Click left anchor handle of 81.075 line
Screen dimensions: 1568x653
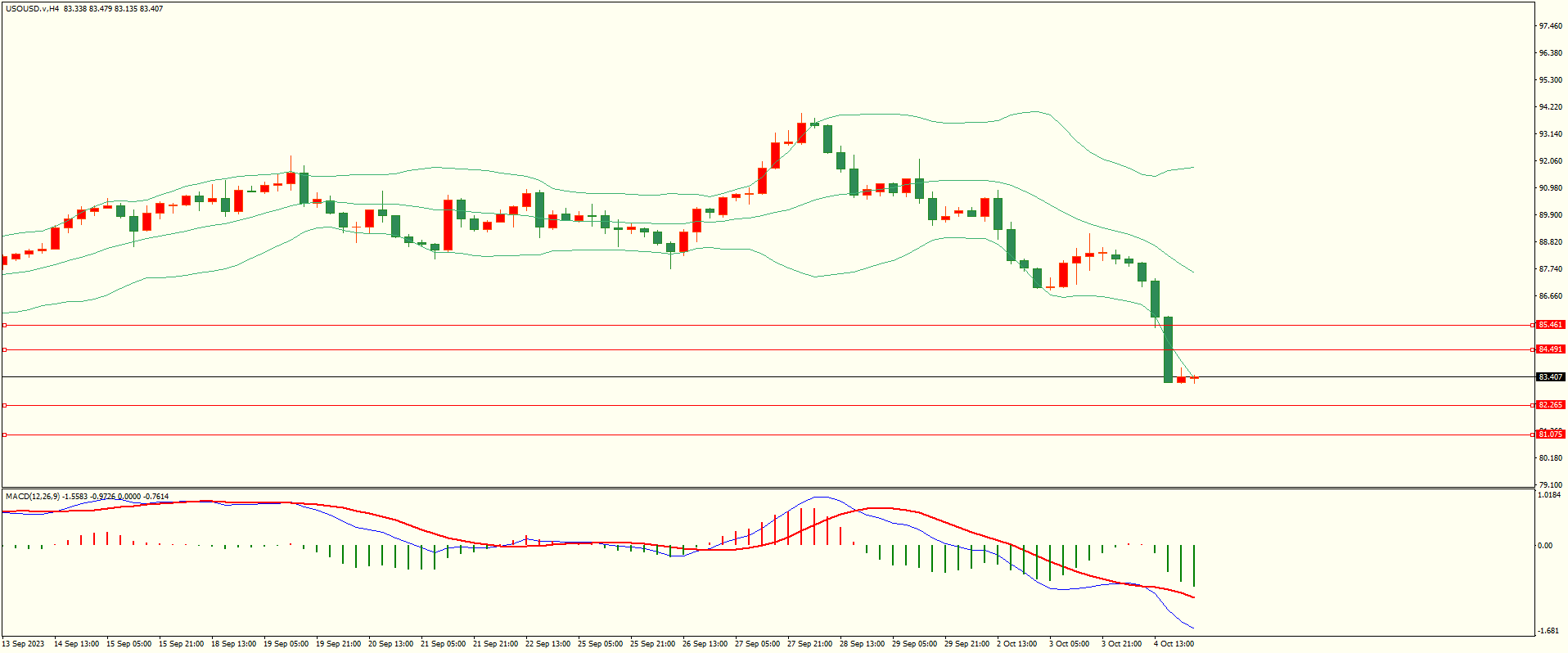pos(5,435)
